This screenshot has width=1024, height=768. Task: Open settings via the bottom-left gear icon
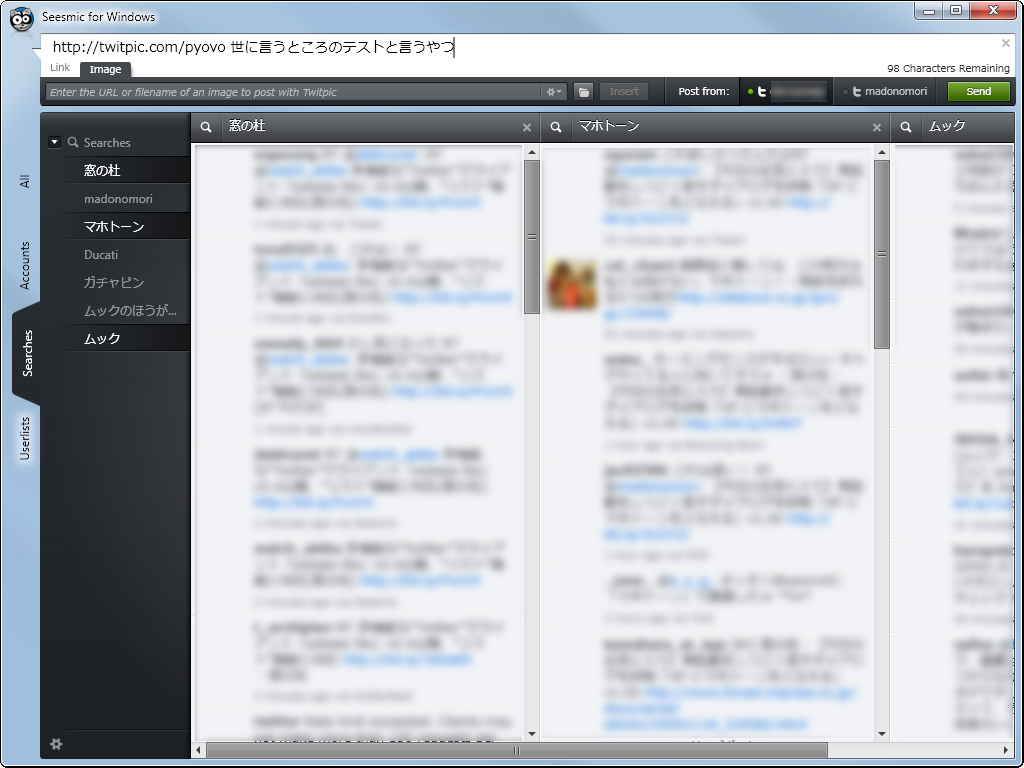pos(56,744)
